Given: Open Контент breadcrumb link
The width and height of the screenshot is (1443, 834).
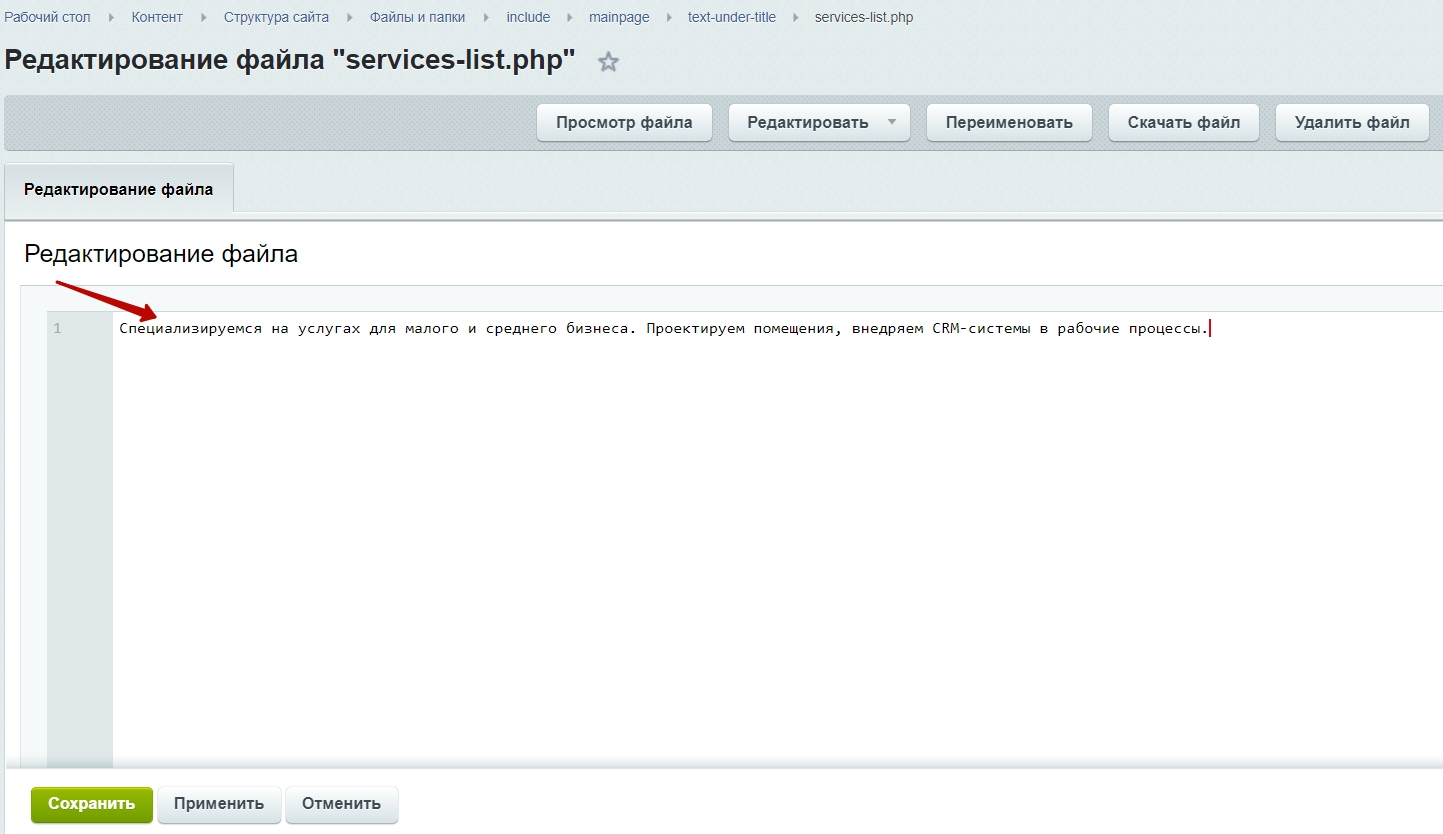Looking at the screenshot, I should (157, 17).
